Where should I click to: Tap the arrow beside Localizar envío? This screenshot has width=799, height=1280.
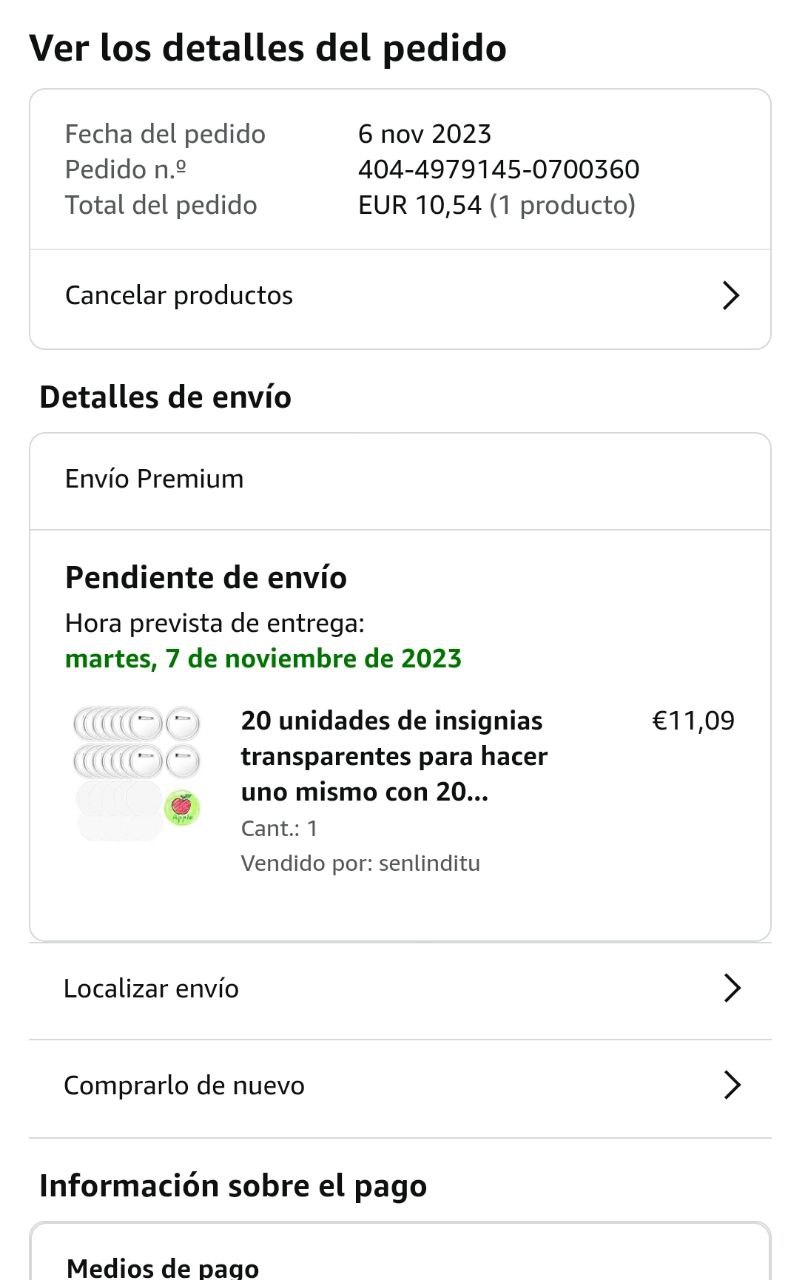point(732,989)
